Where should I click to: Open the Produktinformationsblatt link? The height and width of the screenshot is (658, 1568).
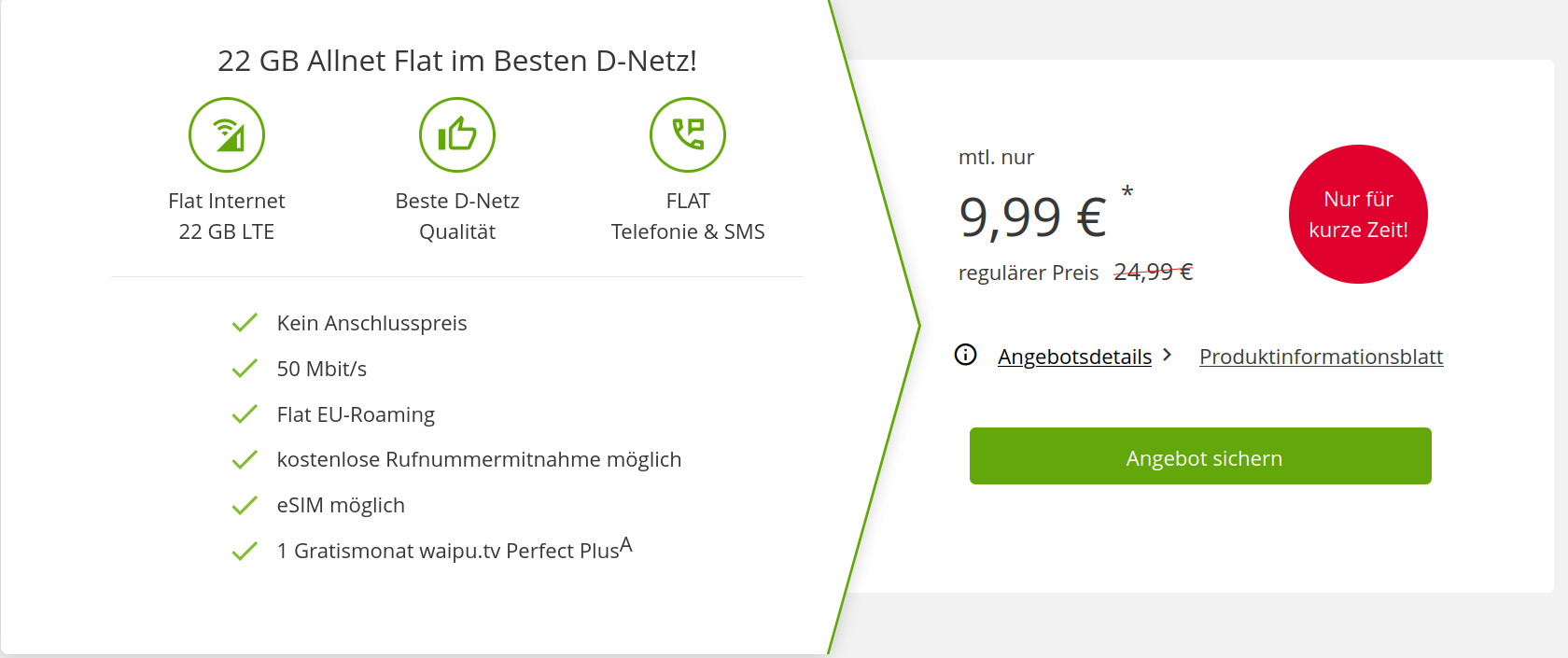tap(1321, 357)
